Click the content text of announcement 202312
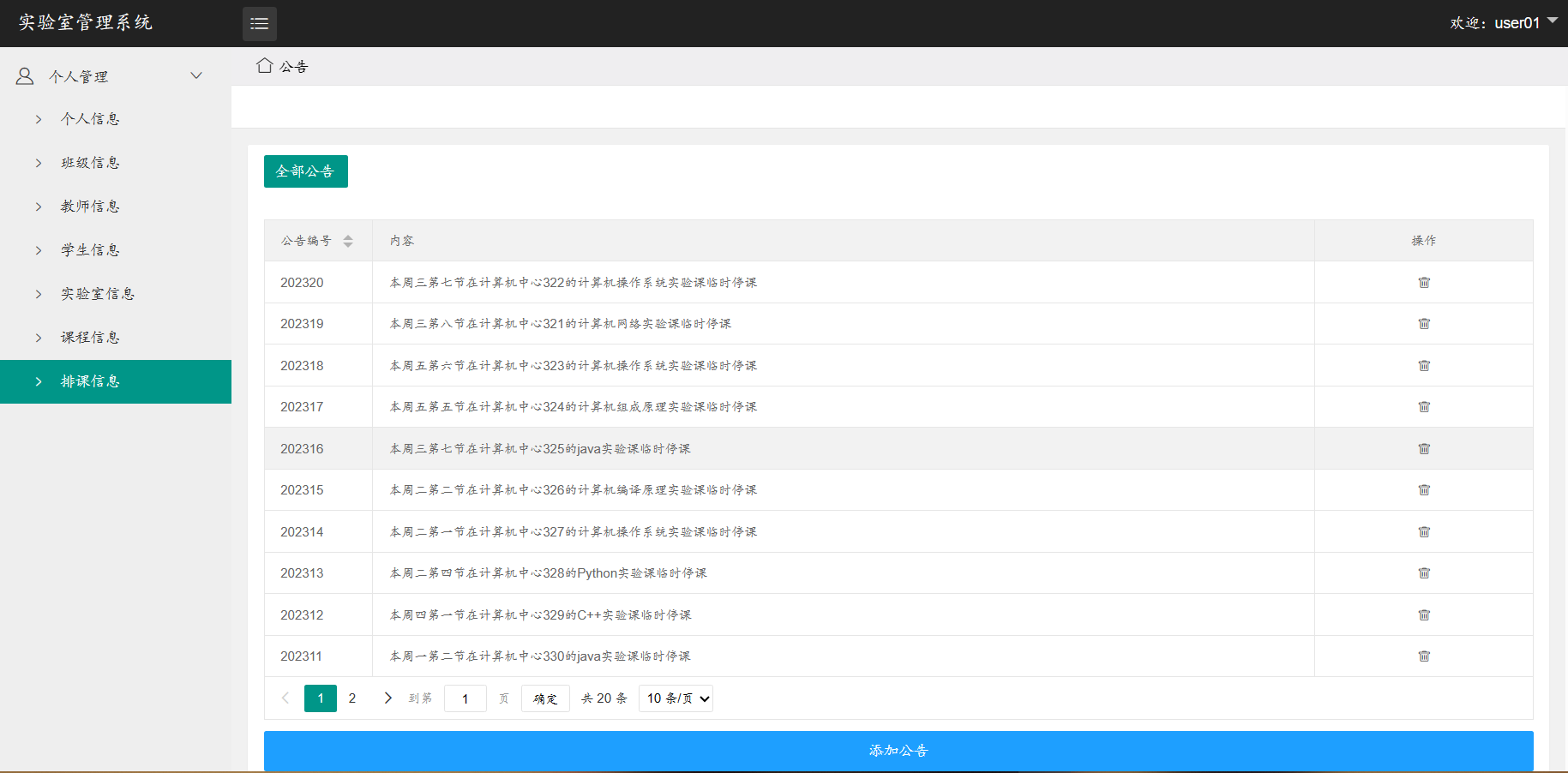Viewport: 1568px width, 773px height. (x=541, y=615)
